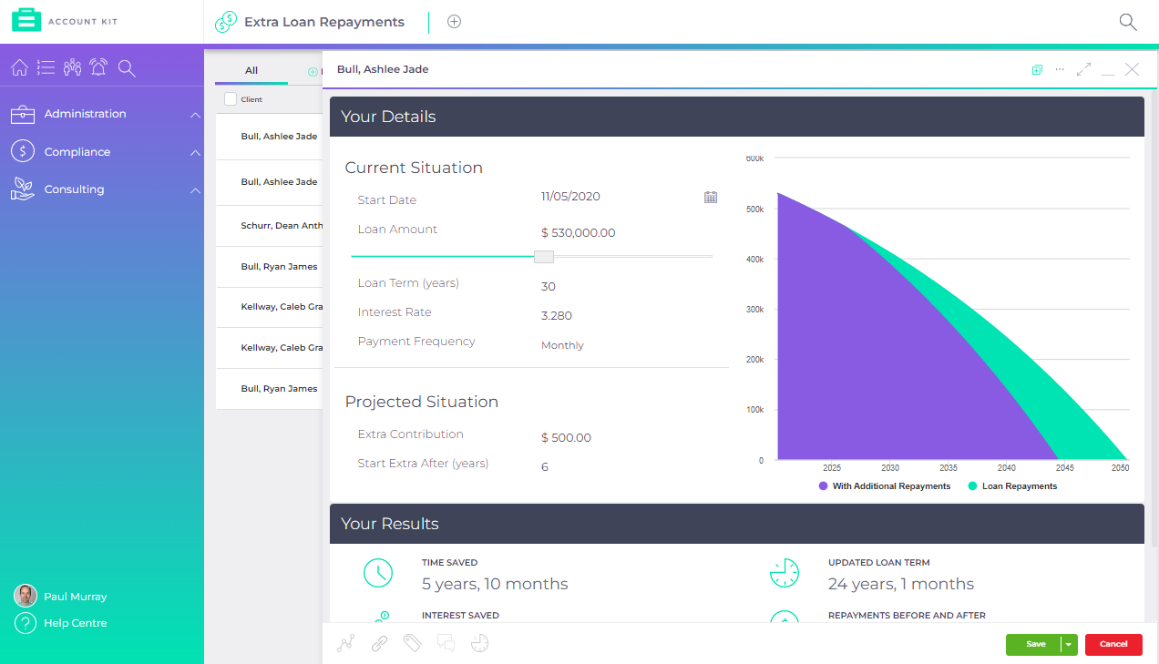Click the duplicate calculator icon in the modal header
This screenshot has width=1159, height=664.
1036,69
